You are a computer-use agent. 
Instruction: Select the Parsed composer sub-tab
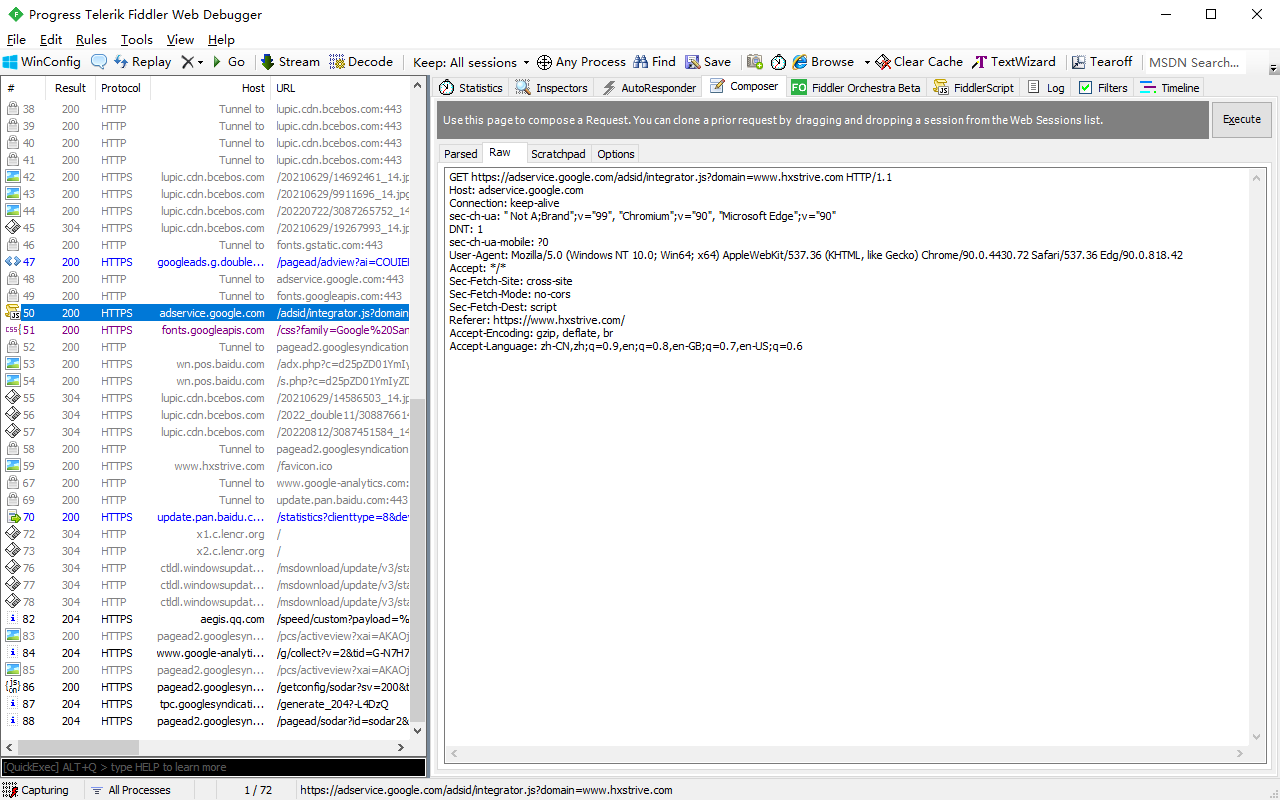[x=460, y=154]
